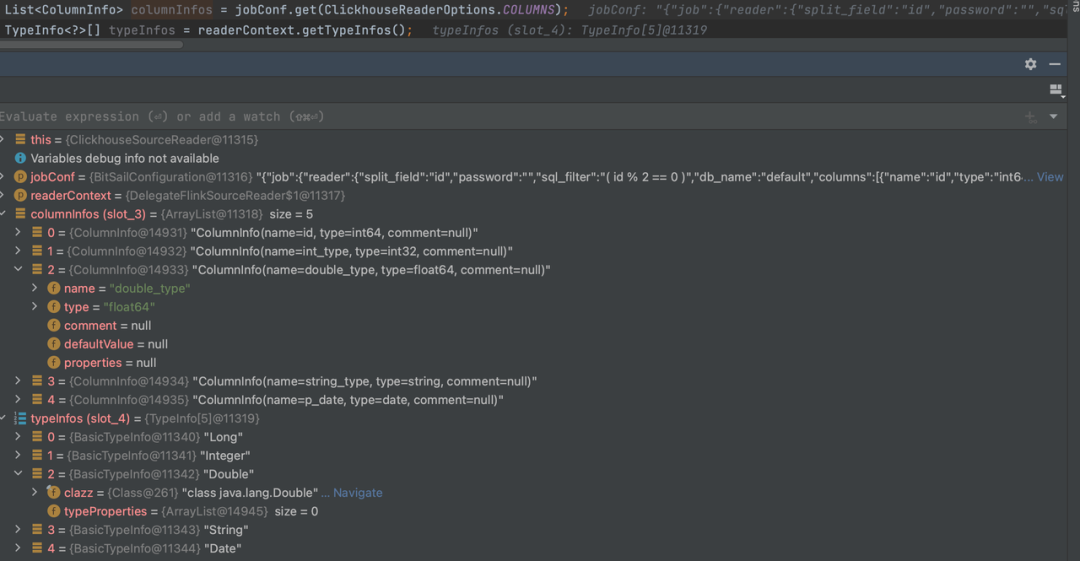Viewport: 1080px width, 561px height.
Task: Click the jobConf parameter icon
Action: coord(20,177)
